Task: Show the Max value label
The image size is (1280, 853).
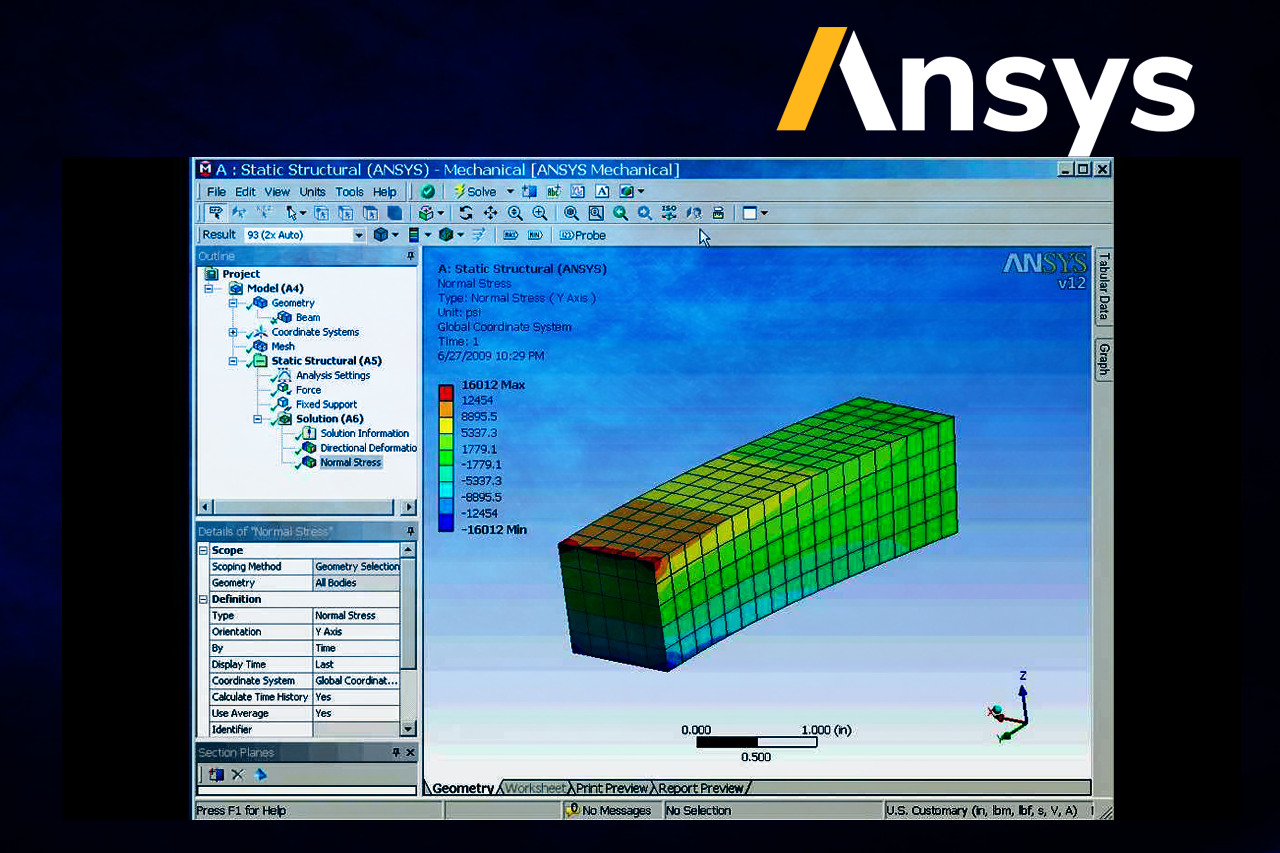Action: point(511,235)
